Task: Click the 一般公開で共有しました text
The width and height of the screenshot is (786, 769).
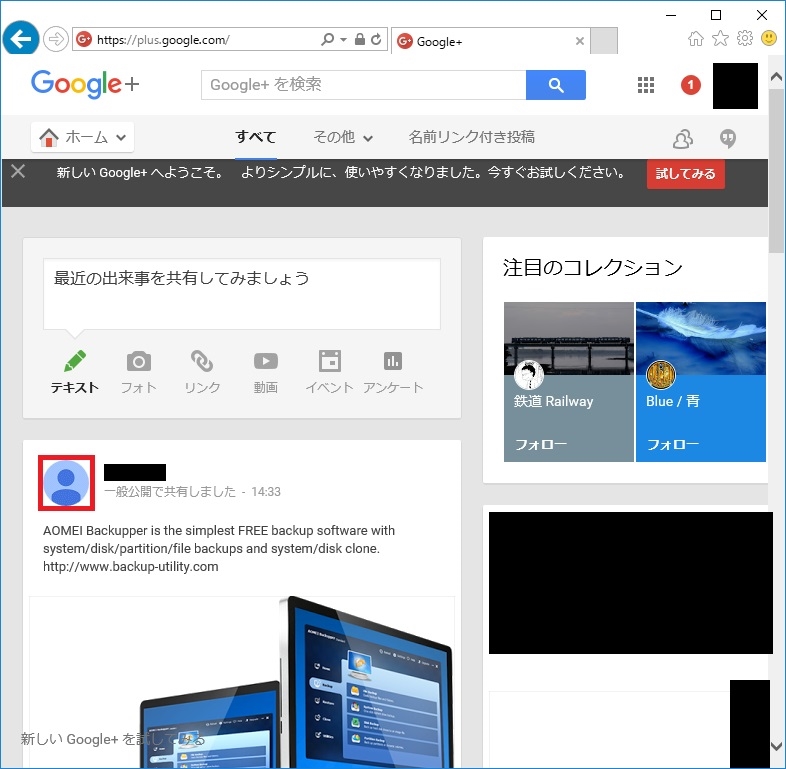Action: coord(169,491)
